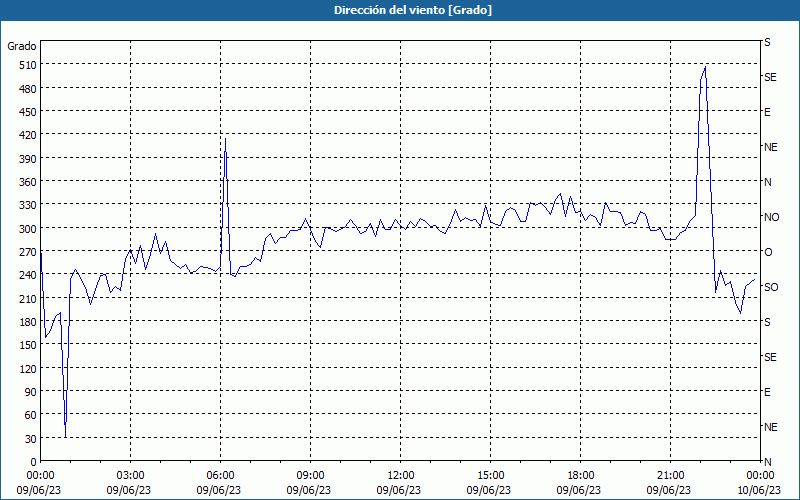This screenshot has height=500, width=800.
Task: Click the SE compass label near 510 level
Action: point(770,78)
